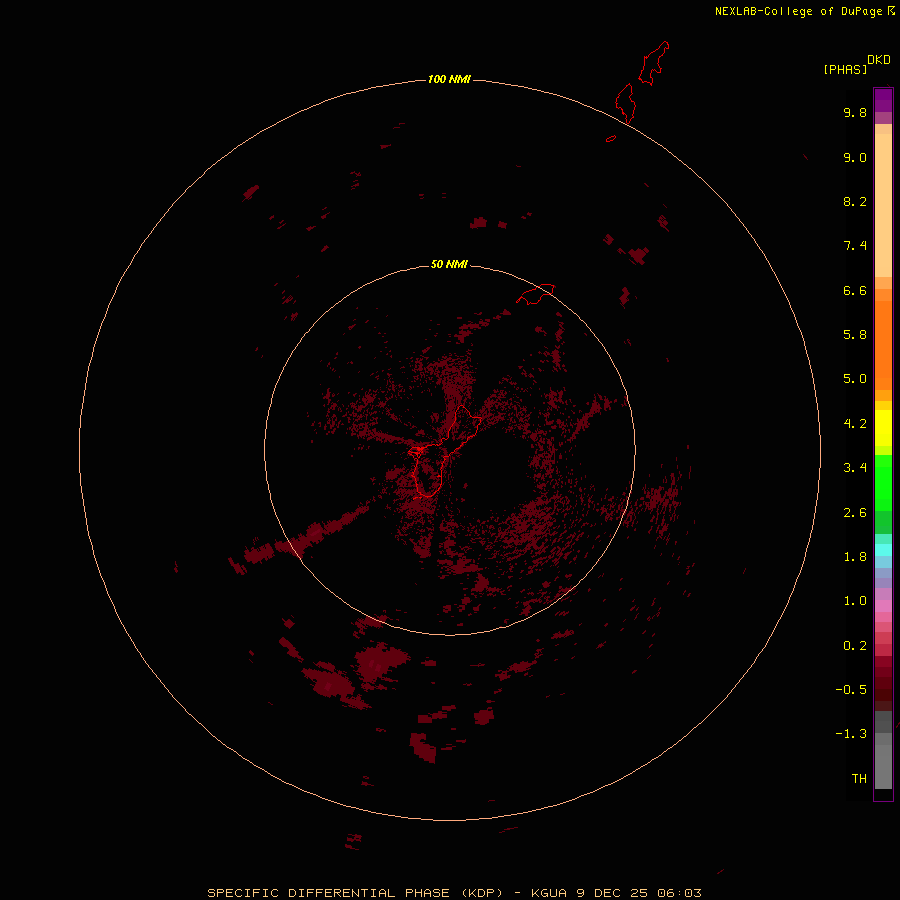Image resolution: width=900 pixels, height=900 pixels.
Task: Click the Rota island outline near 50 NMI ring
Action: point(535,294)
